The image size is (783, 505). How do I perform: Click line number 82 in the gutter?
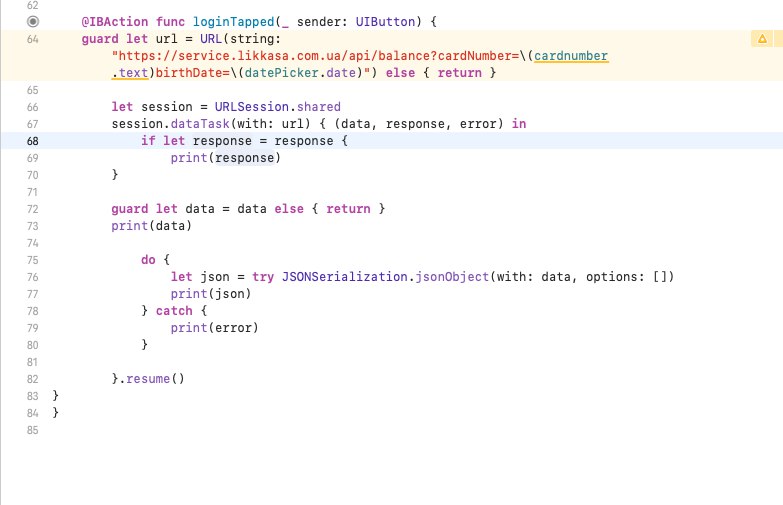pos(32,379)
